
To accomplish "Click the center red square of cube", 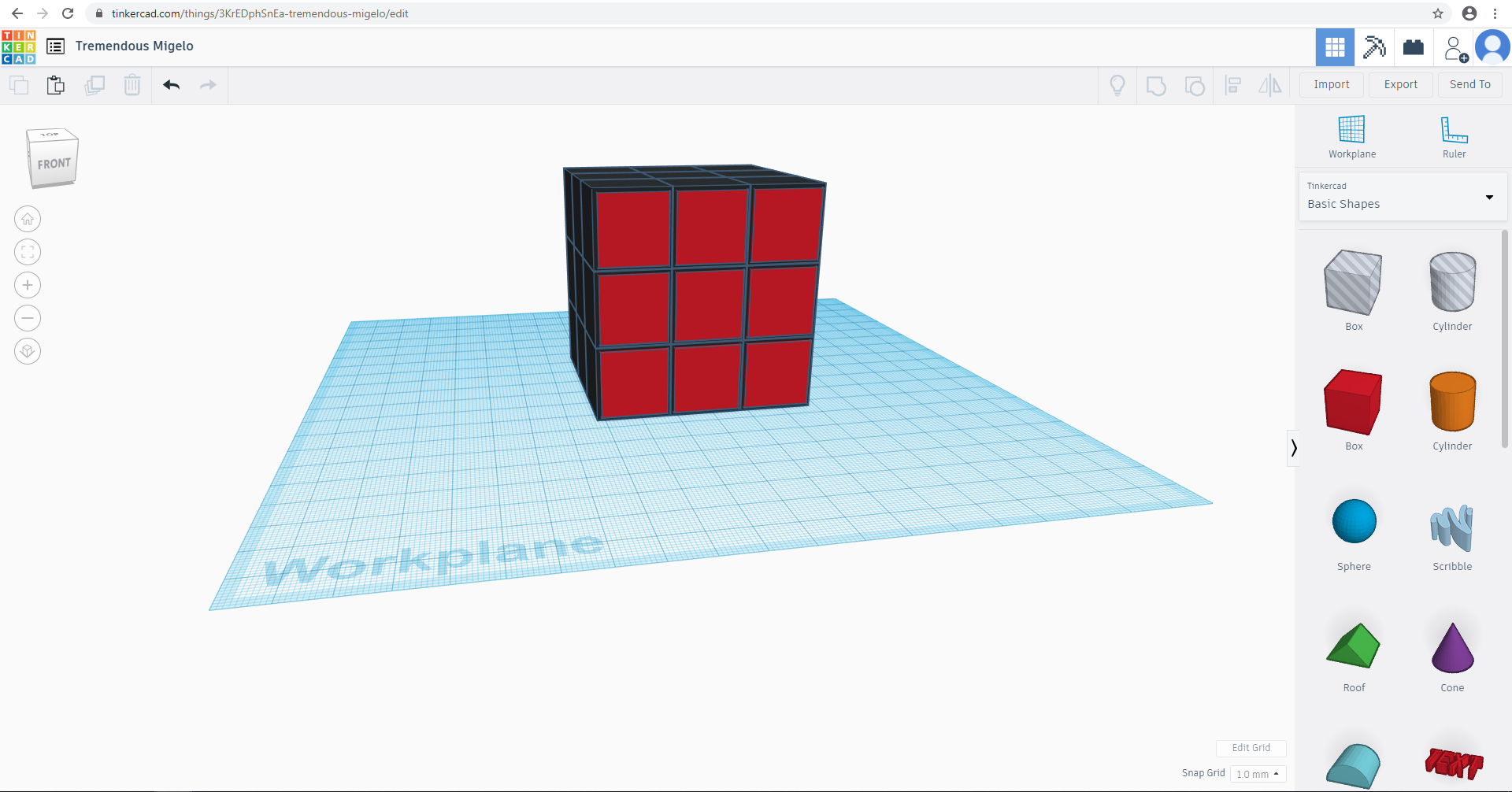I will click(710, 305).
